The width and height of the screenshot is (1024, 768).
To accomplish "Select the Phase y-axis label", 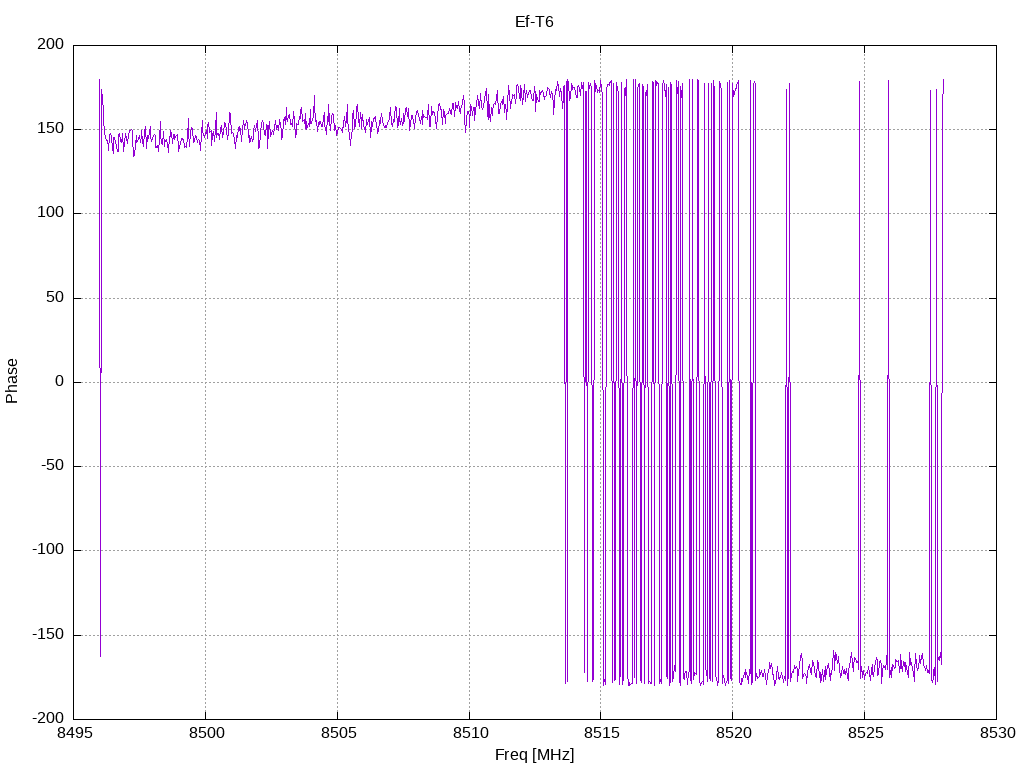I will click(12, 381).
